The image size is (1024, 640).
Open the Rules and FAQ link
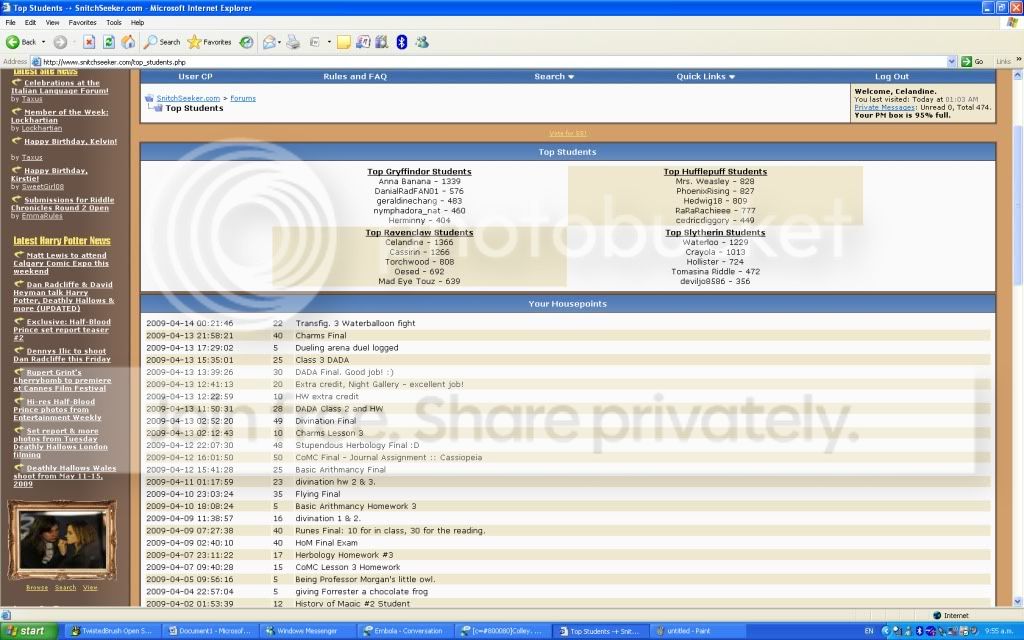pos(354,76)
